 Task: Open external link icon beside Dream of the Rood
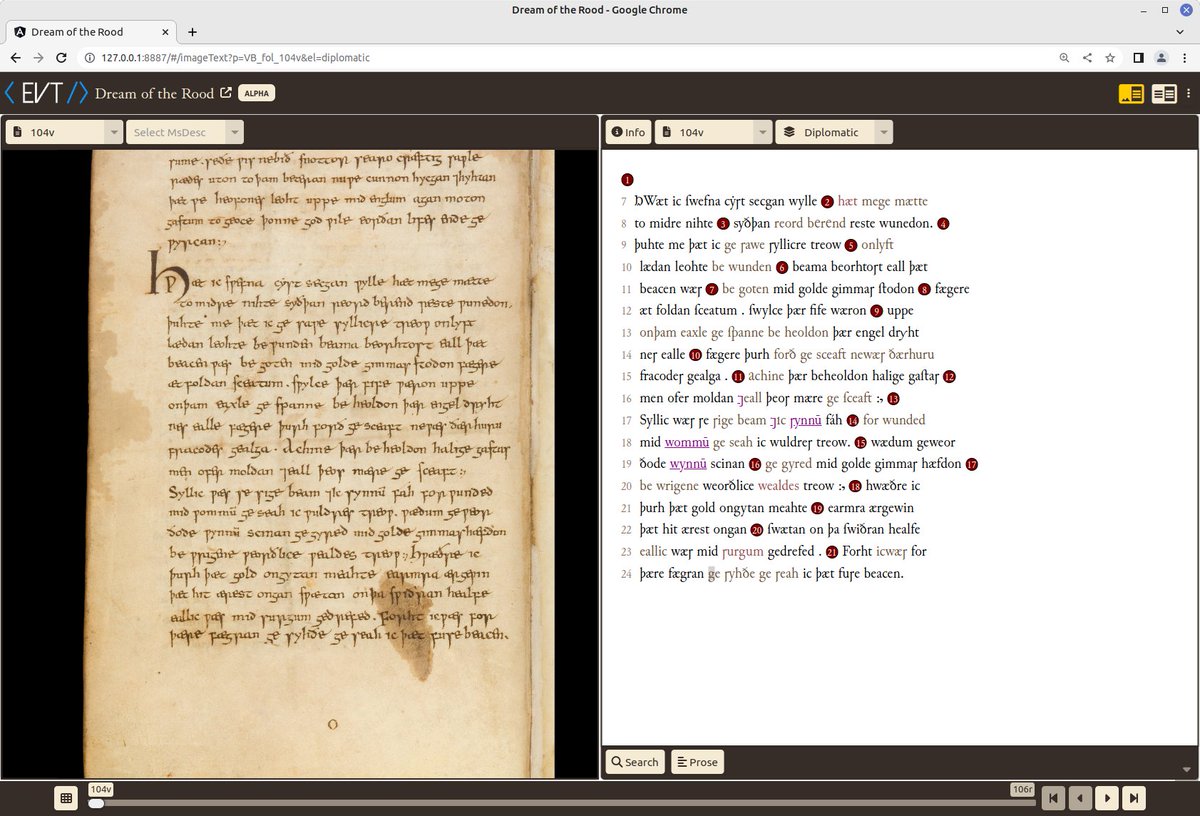coord(226,93)
